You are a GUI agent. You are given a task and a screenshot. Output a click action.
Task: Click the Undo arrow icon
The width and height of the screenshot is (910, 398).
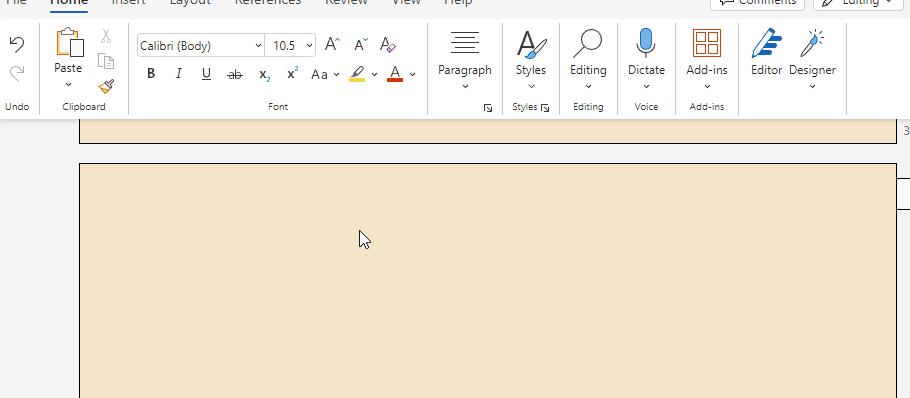[x=17, y=45]
